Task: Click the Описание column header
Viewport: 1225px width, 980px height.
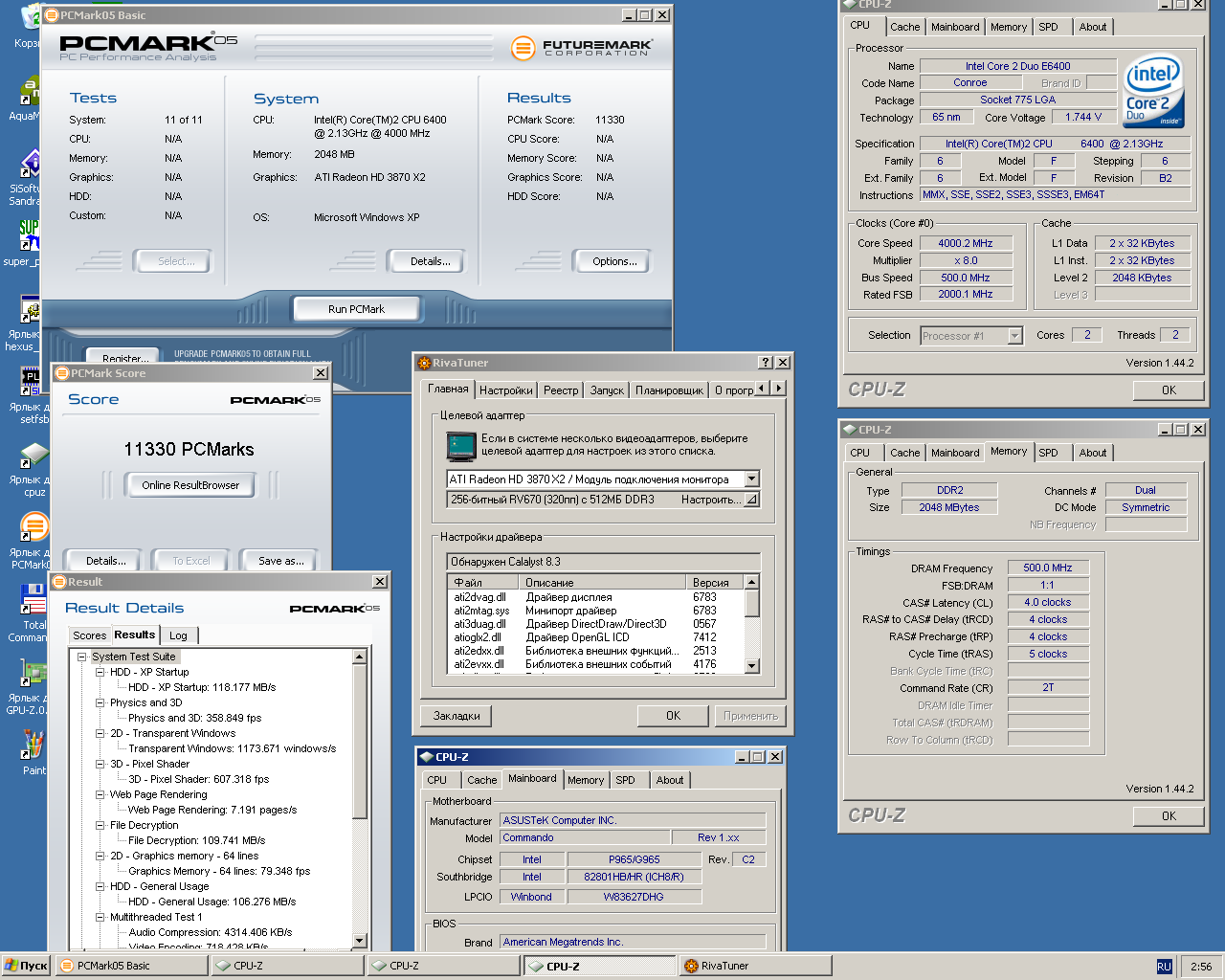Action: (603, 582)
